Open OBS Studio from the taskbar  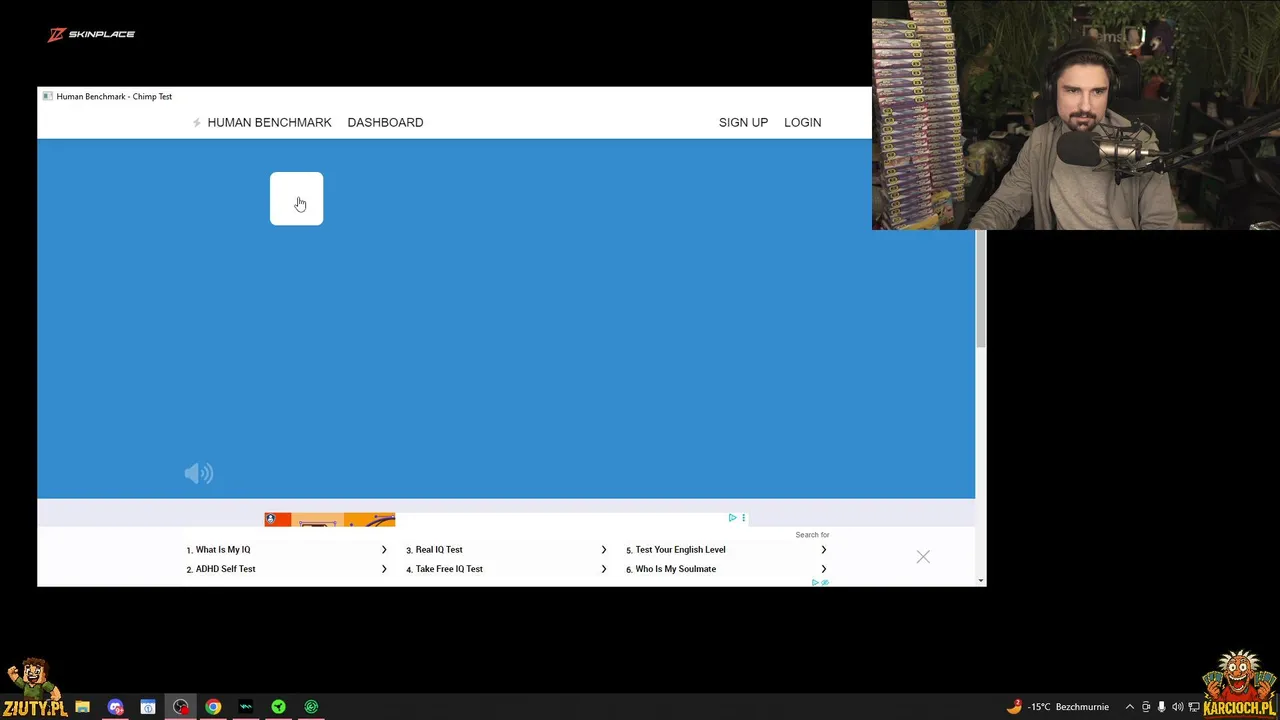181,707
